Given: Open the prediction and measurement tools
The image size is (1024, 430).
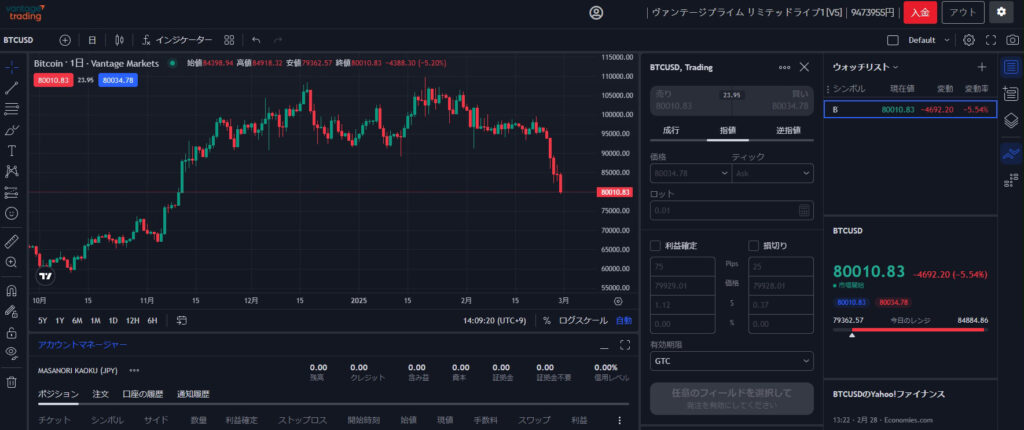Looking at the screenshot, I should (11, 193).
